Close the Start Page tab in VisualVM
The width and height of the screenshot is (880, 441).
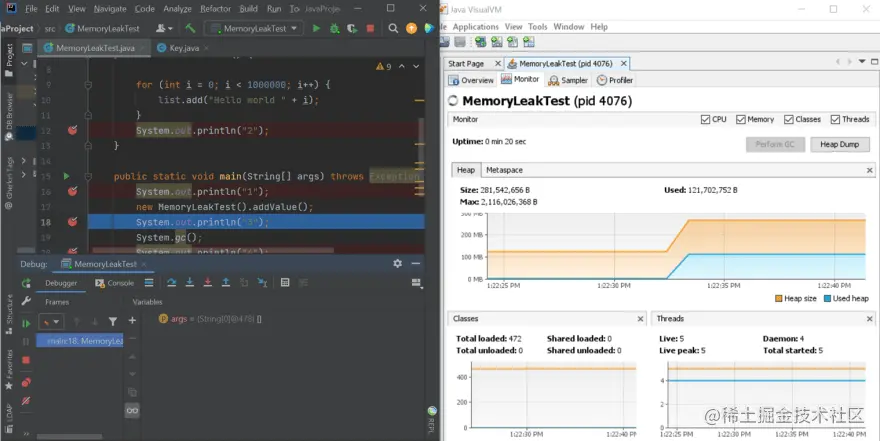coord(497,63)
